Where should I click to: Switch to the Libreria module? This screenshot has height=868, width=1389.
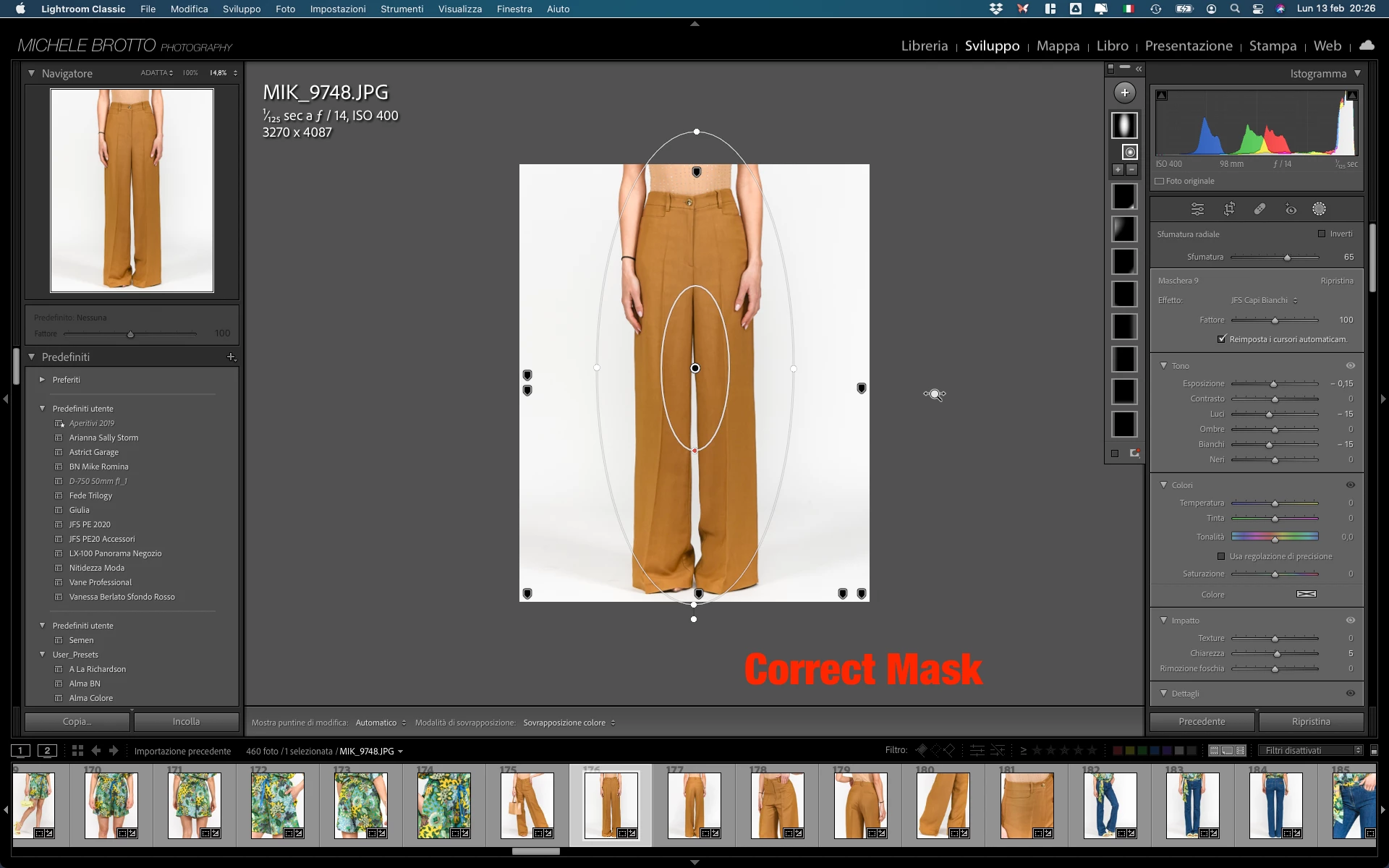[x=924, y=46]
